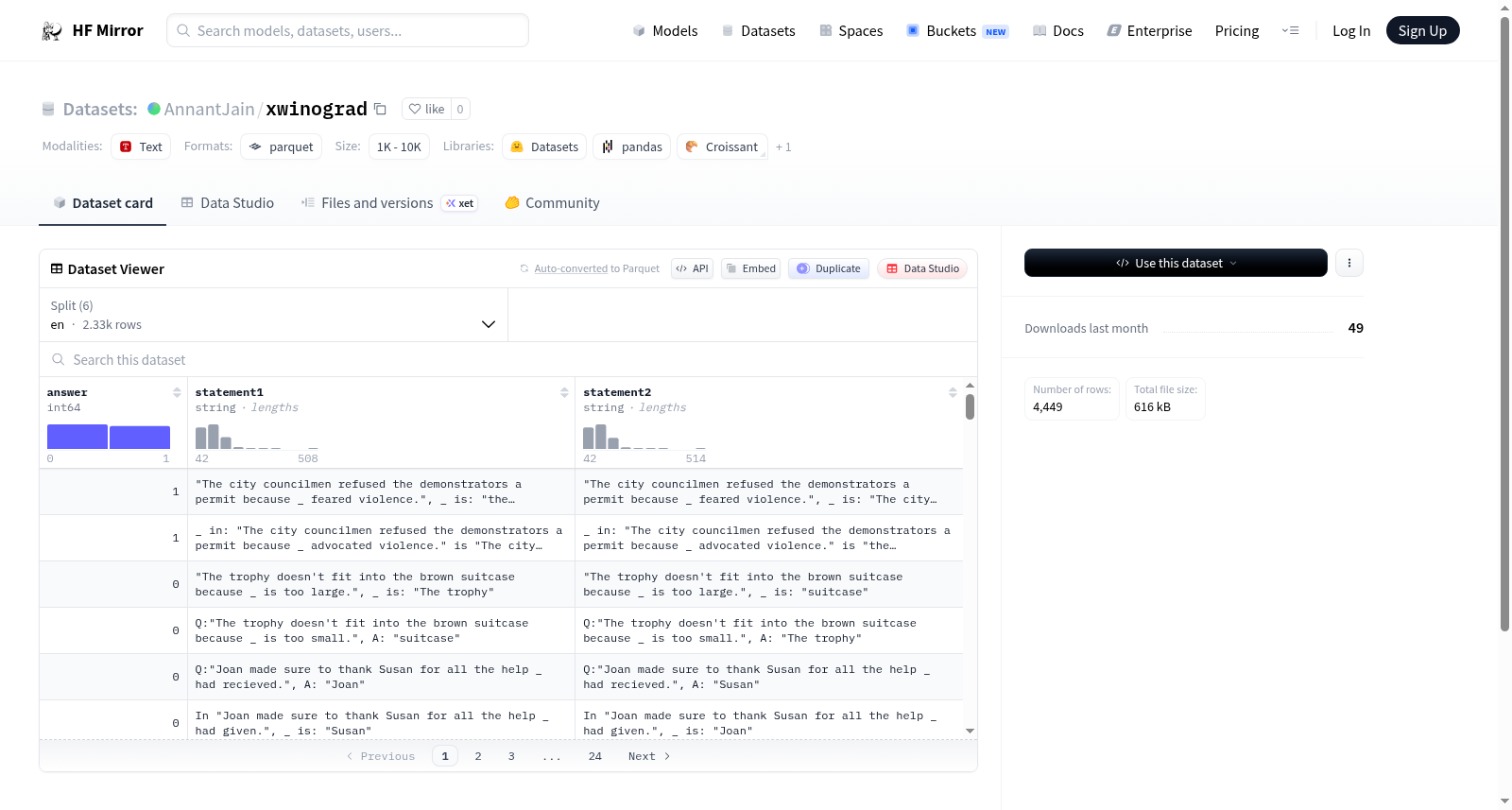
Task: Click the table's scroll up arrow
Action: coord(970,386)
